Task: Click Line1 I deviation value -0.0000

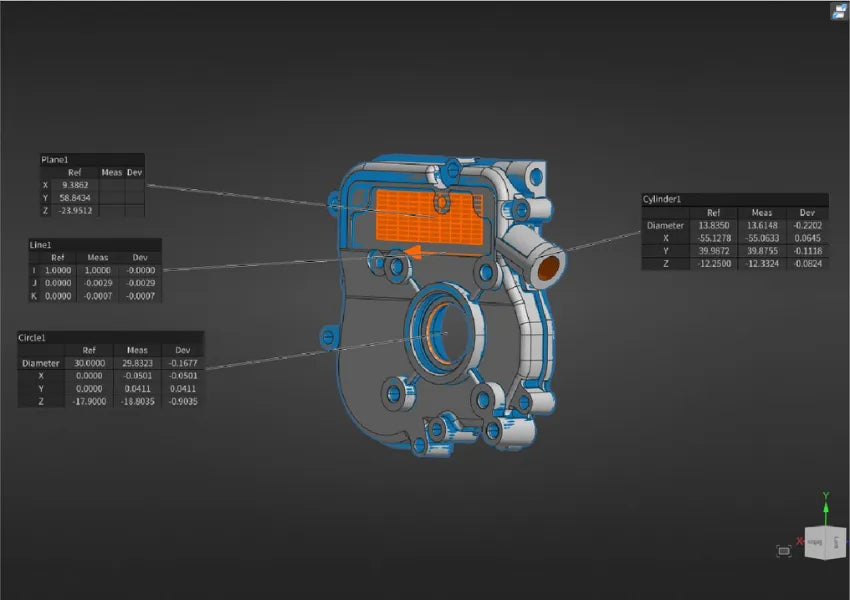Action: click(140, 270)
